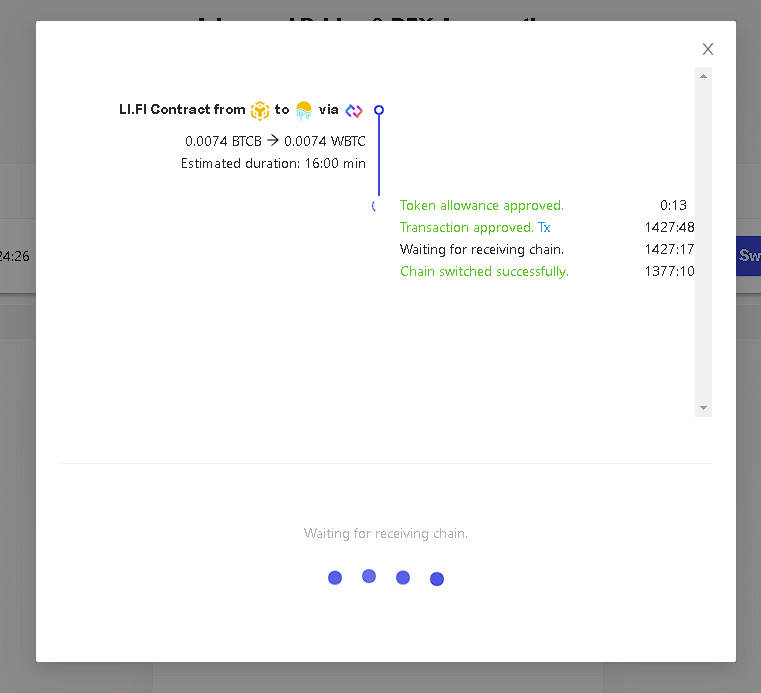Click the arrow between BTCB and WBTC
Image resolution: width=761 pixels, height=693 pixels.
click(272, 141)
